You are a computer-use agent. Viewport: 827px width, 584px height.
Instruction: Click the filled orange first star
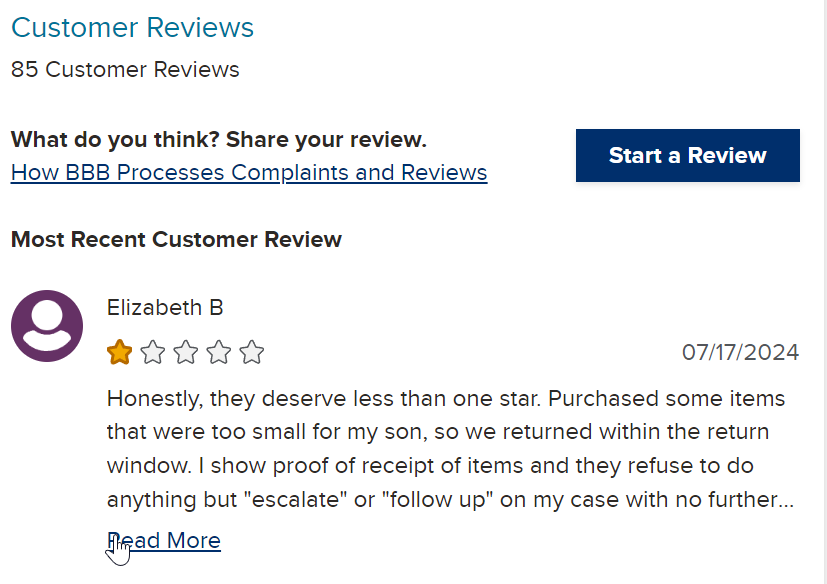click(120, 352)
